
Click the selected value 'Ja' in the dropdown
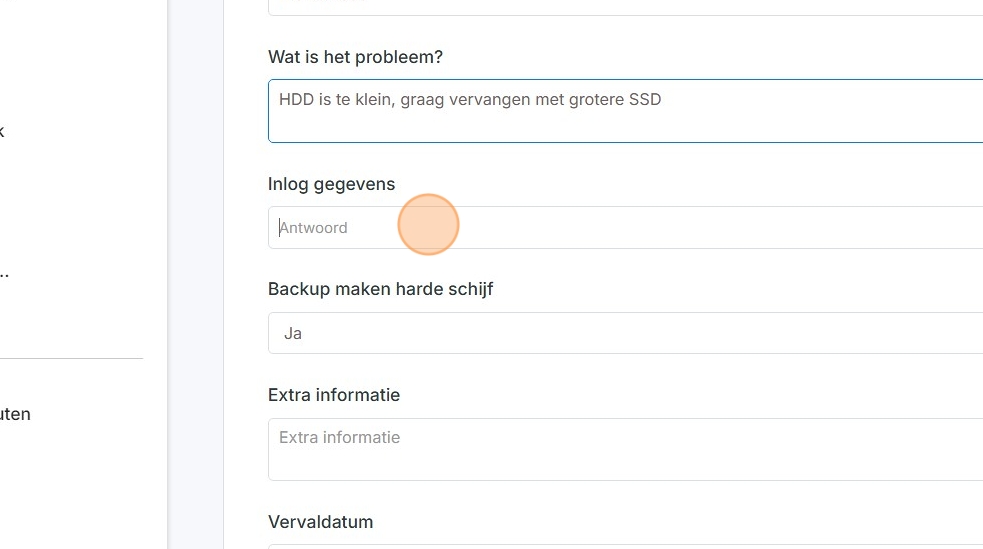tap(293, 333)
